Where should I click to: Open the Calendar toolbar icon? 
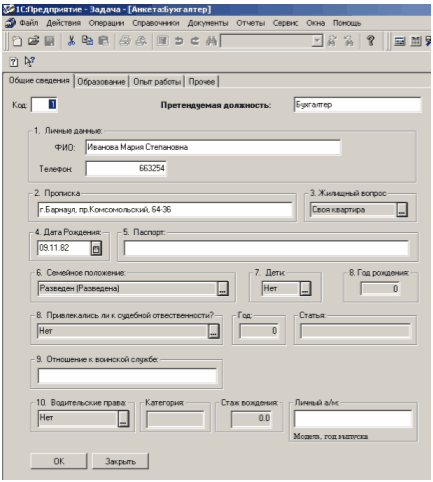click(415, 41)
